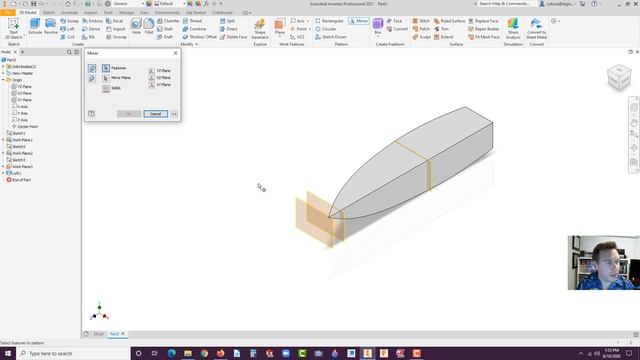The width and height of the screenshot is (640, 360).
Task: Open the Modify panel dropdown
Action: (x=189, y=44)
